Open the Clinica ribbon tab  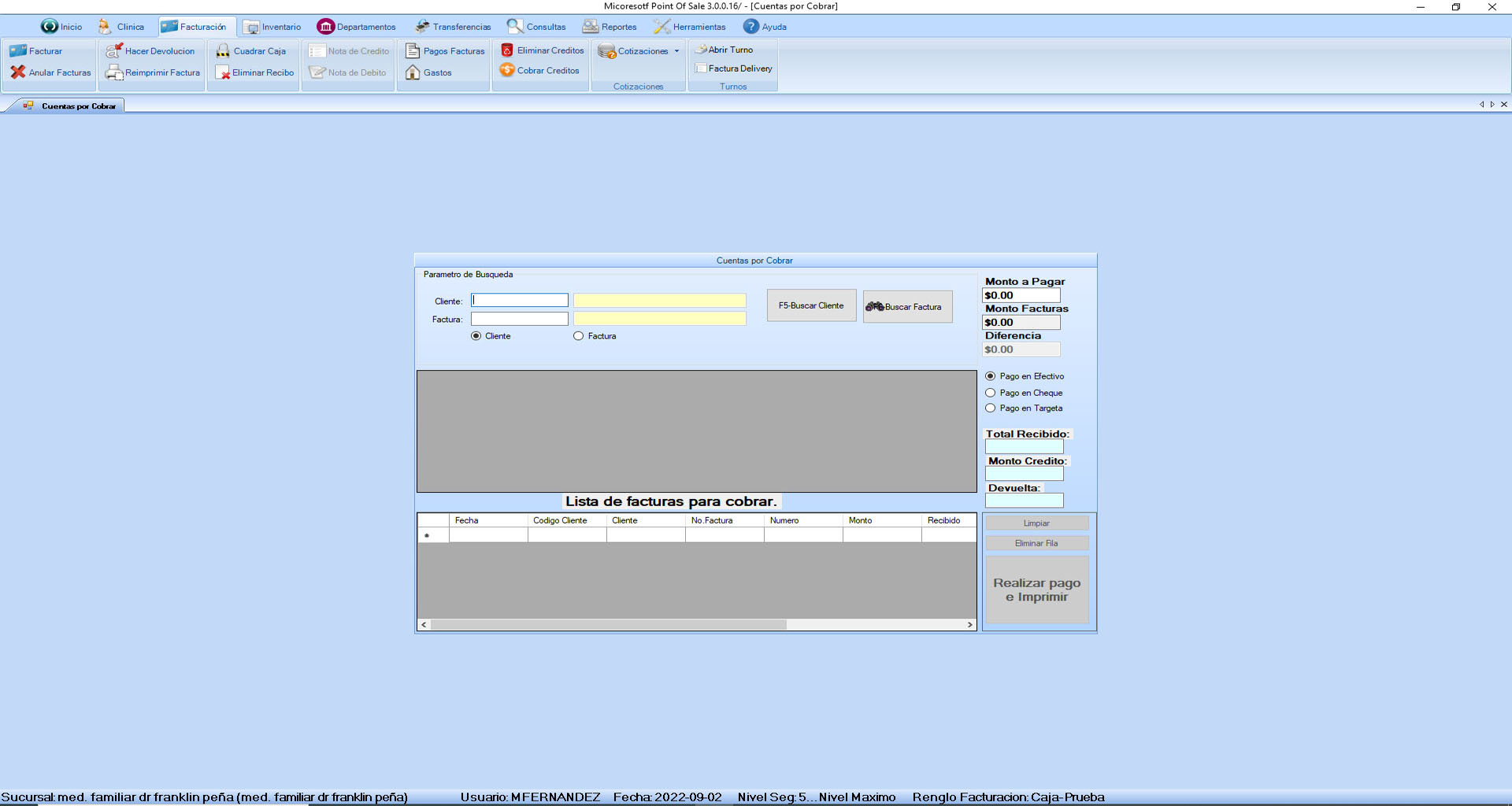[x=121, y=27]
